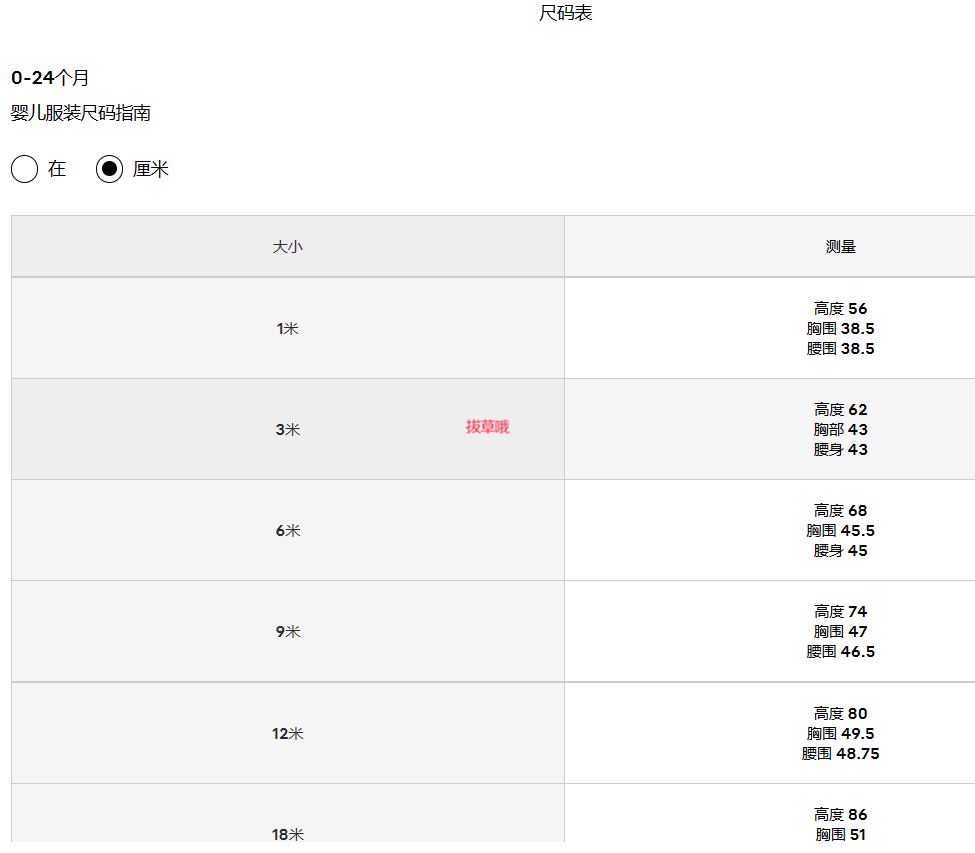Click the 3米 size row cell
Screen dimensions: 975x853
pos(287,430)
